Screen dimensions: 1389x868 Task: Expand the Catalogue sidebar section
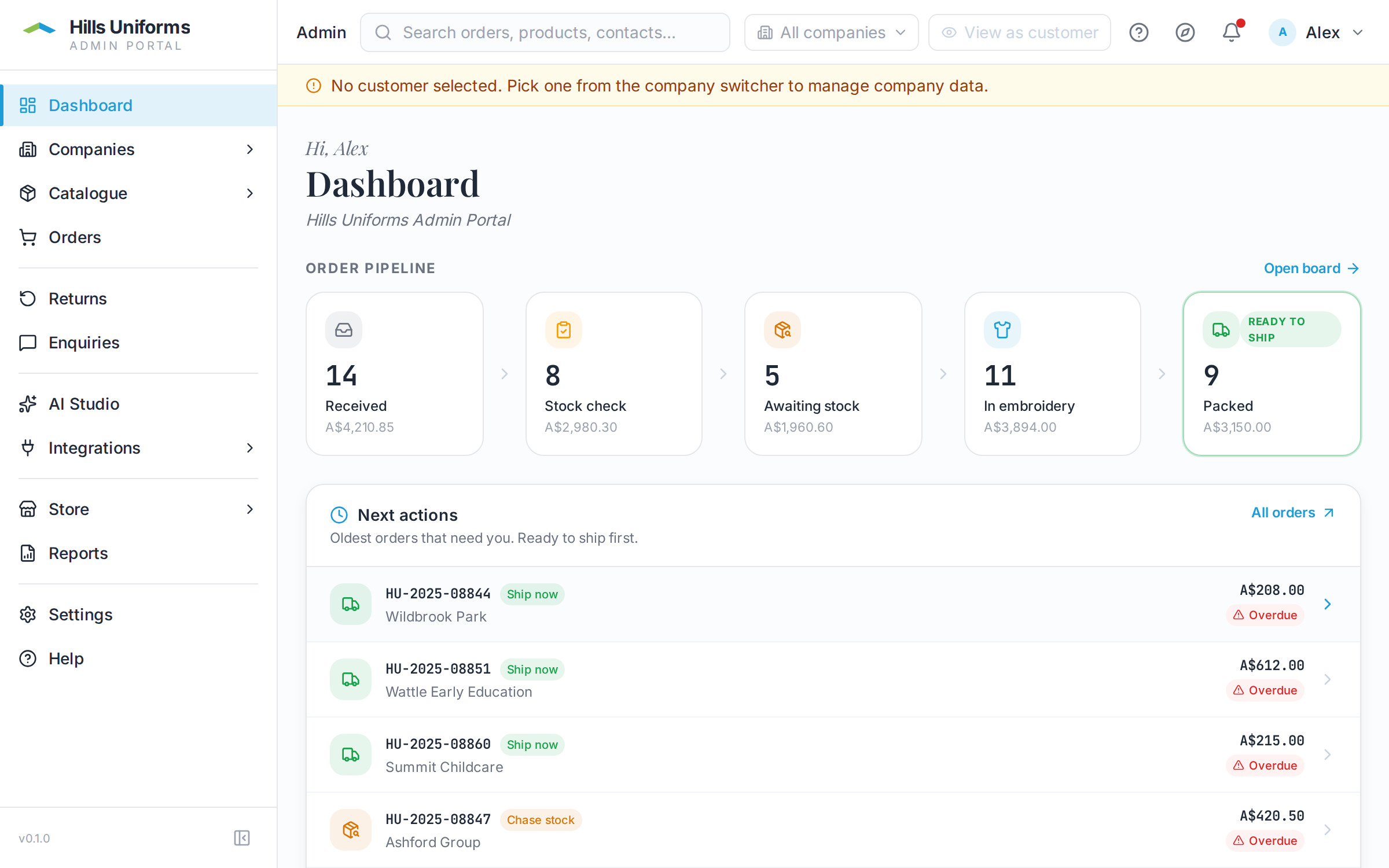tap(250, 193)
